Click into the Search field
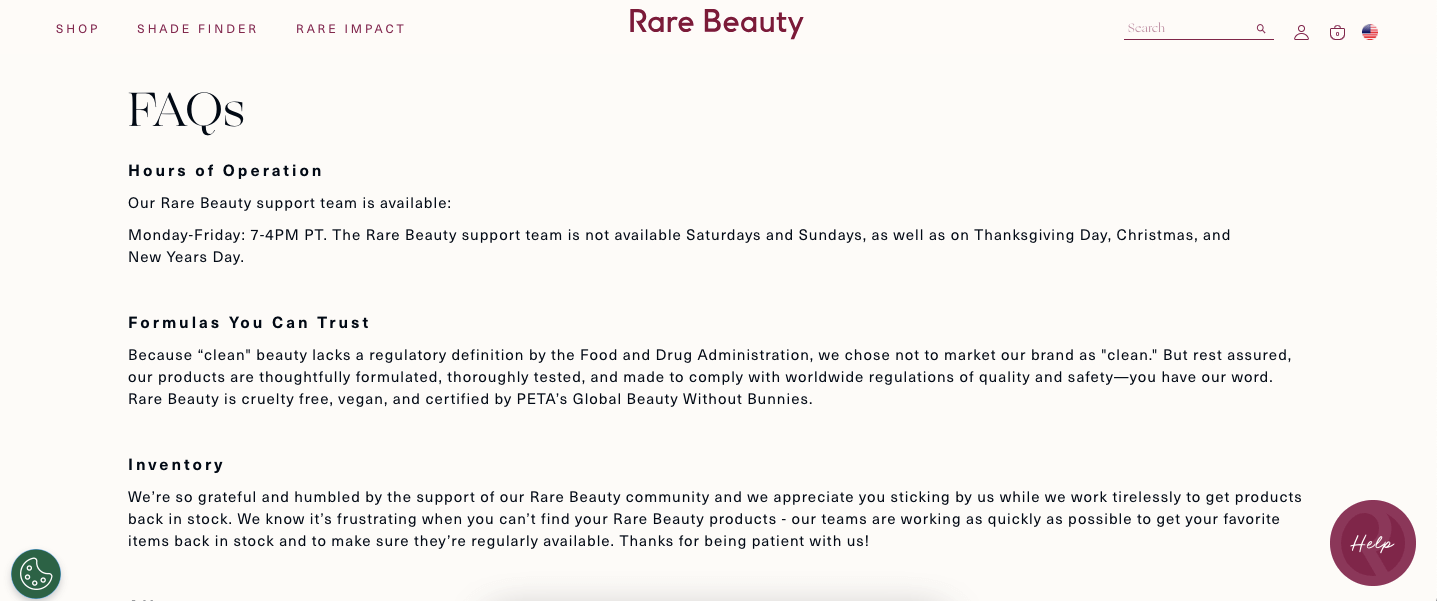Image resolution: width=1437 pixels, height=601 pixels. click(x=1187, y=29)
